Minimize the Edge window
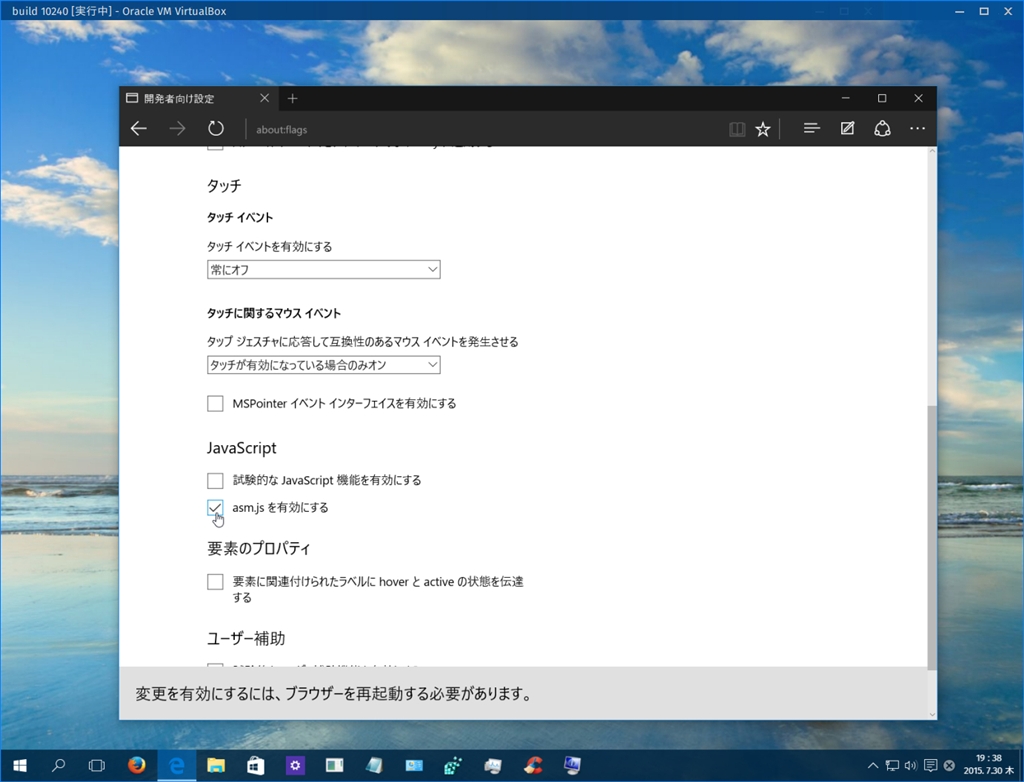 tap(846, 98)
